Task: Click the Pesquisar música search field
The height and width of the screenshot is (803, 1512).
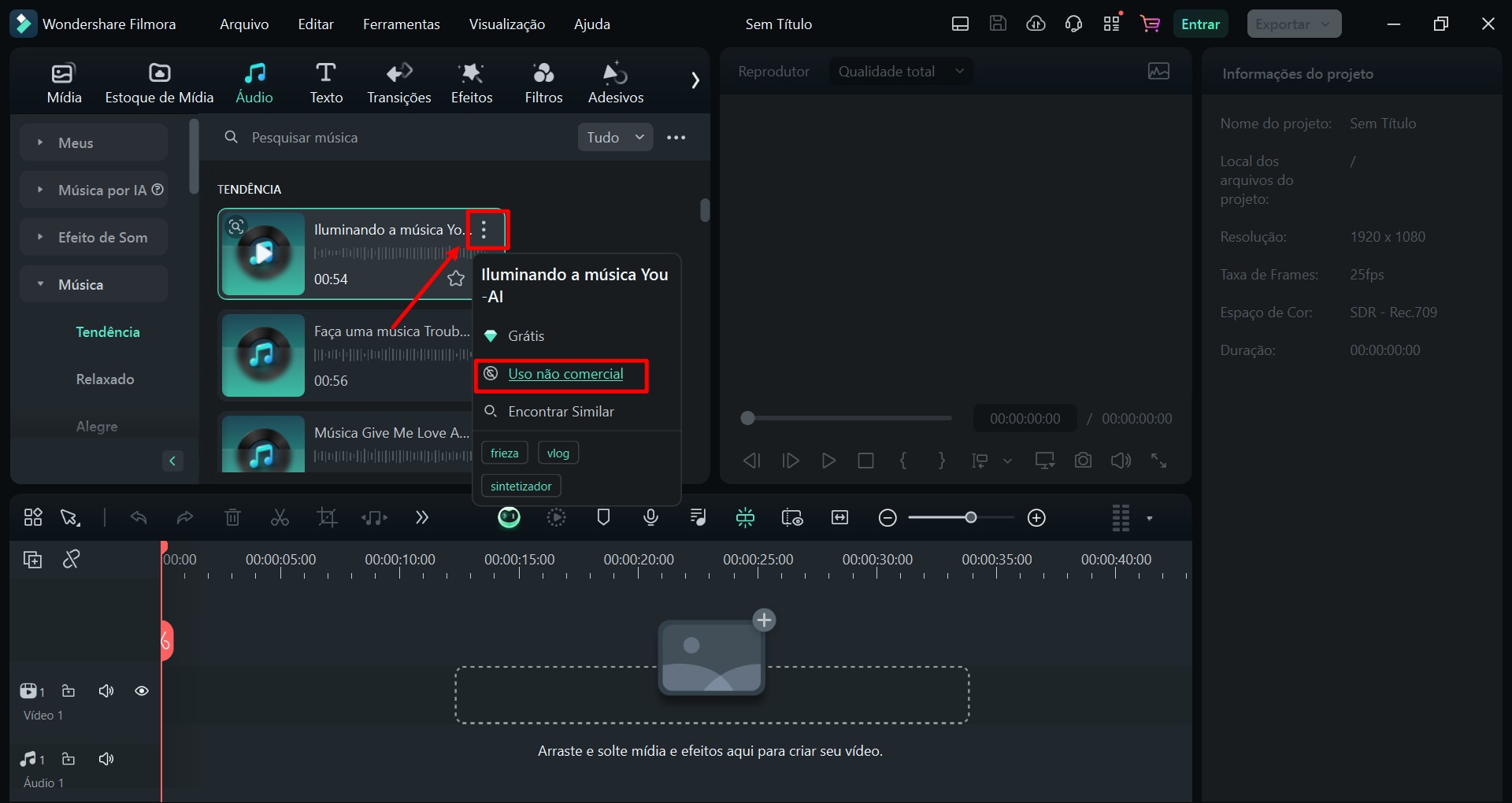Action: click(x=394, y=138)
